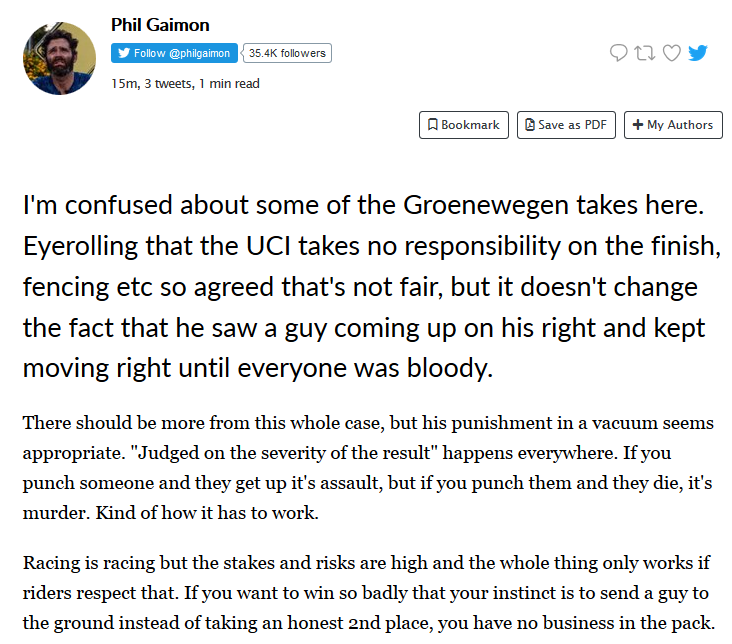Save the thread as PDF
This screenshot has height=644, width=732.
coord(566,125)
